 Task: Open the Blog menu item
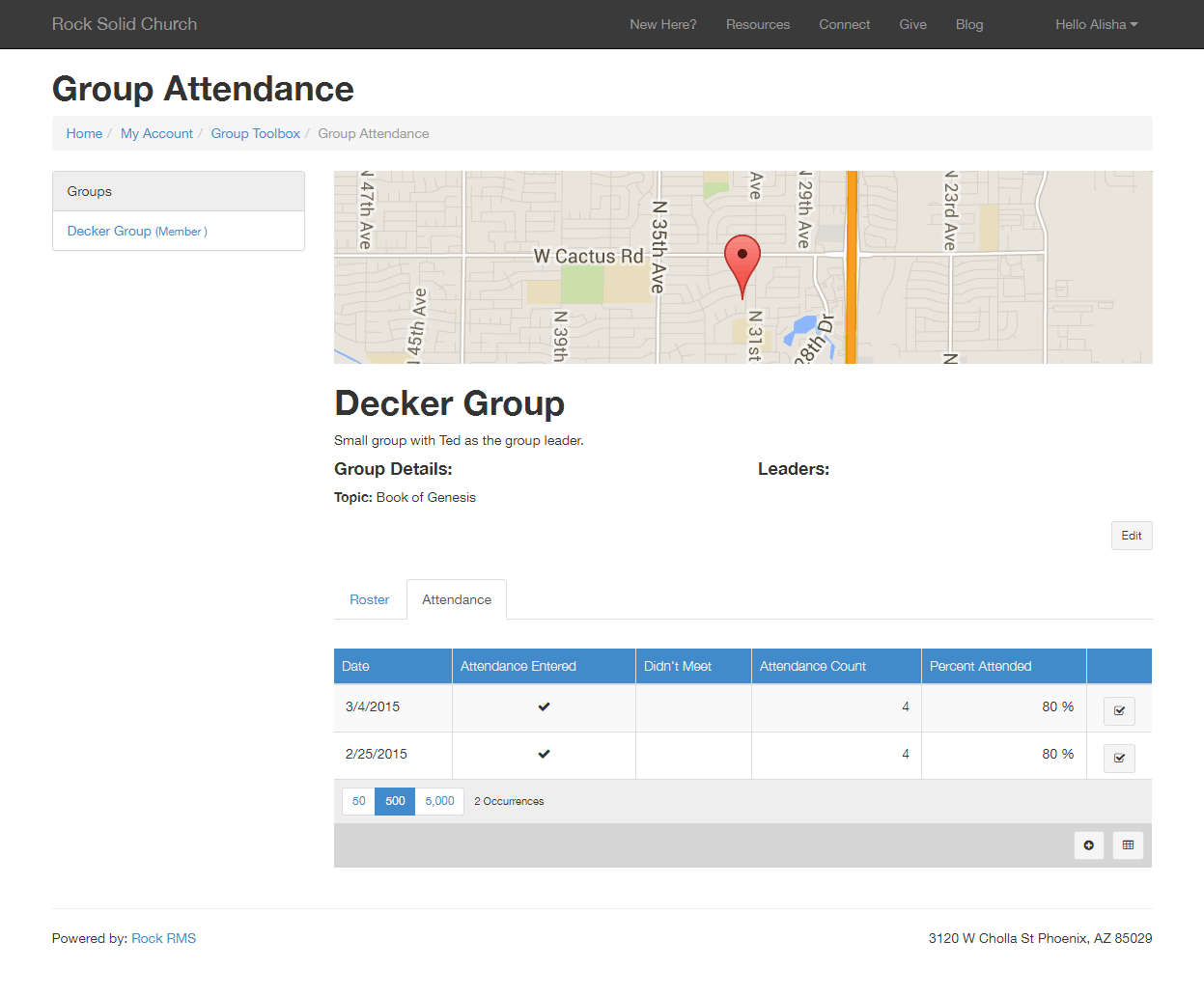pyautogui.click(x=969, y=24)
